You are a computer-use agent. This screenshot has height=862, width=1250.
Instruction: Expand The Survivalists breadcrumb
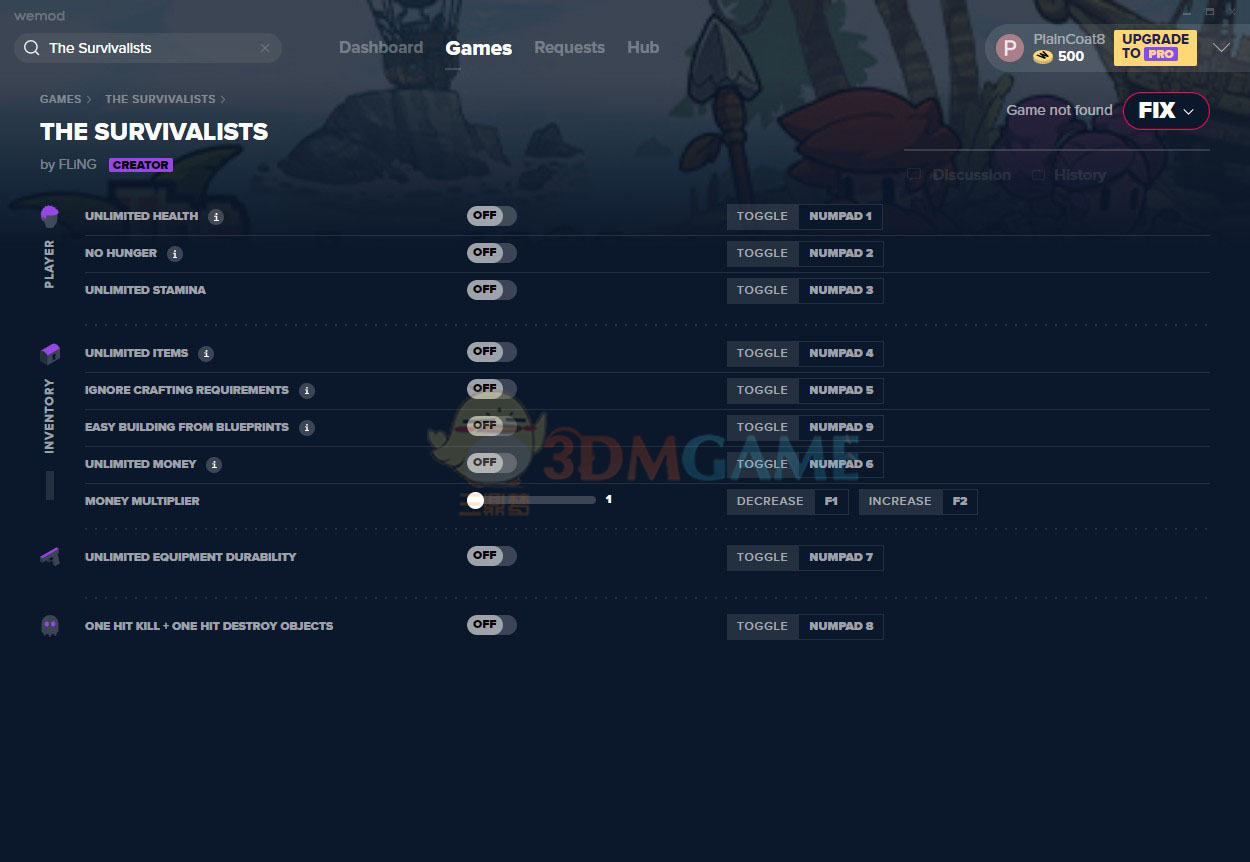[x=160, y=99]
